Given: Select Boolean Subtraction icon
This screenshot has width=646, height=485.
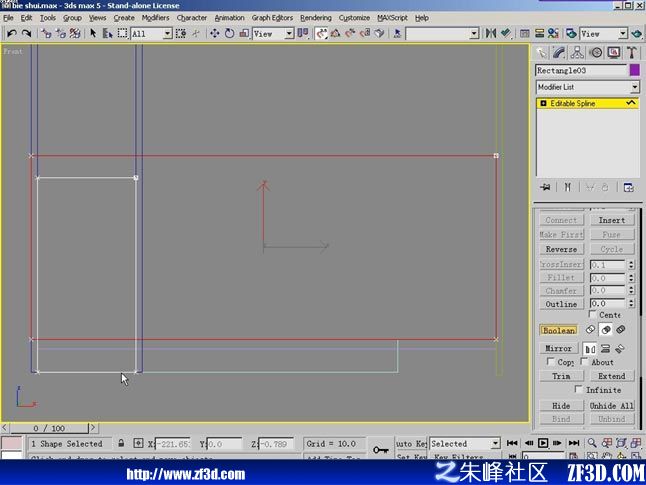Looking at the screenshot, I should pos(606,330).
